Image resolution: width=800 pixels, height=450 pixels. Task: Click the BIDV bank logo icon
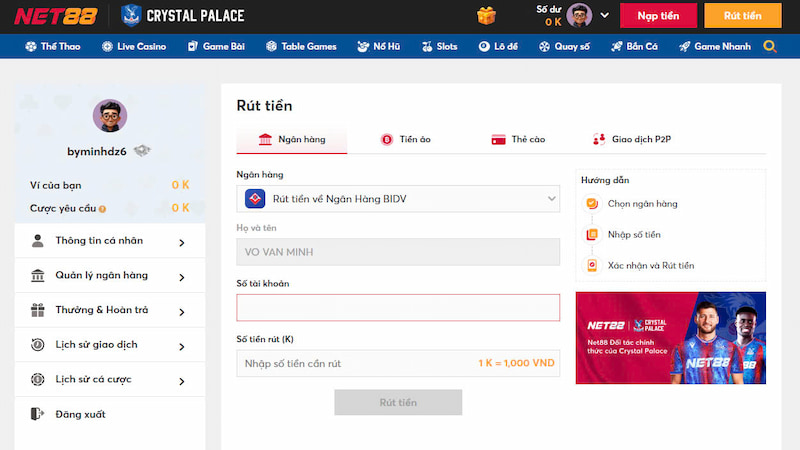(255, 198)
